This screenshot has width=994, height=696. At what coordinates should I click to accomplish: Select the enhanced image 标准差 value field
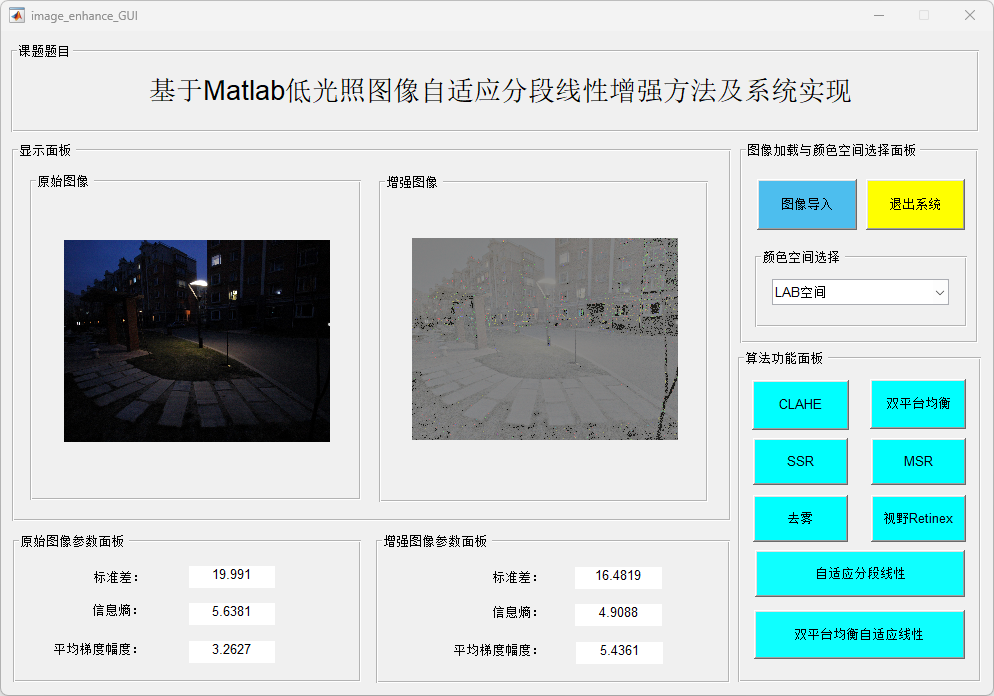618,577
